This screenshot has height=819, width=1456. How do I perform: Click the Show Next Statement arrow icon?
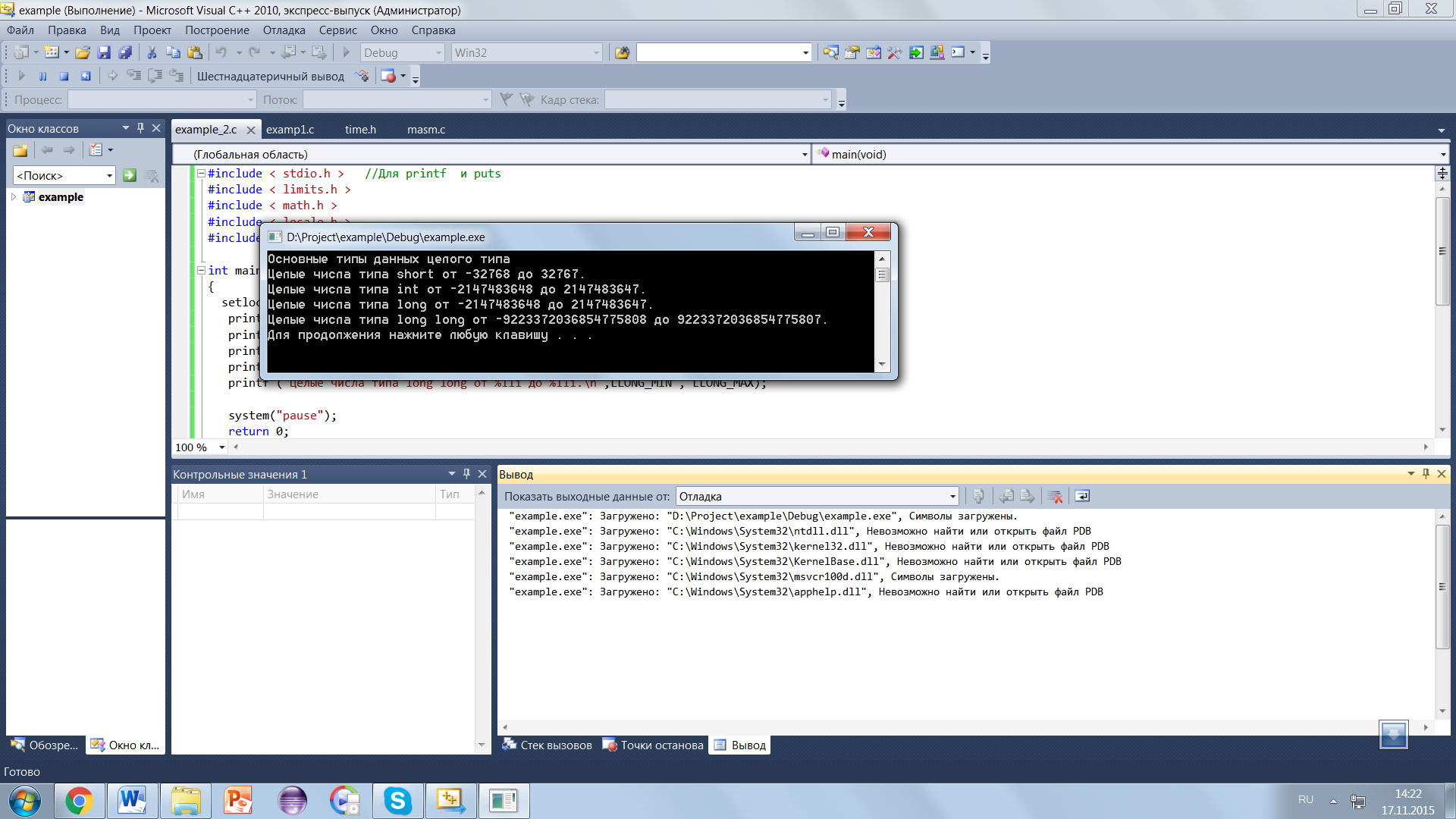(112, 76)
